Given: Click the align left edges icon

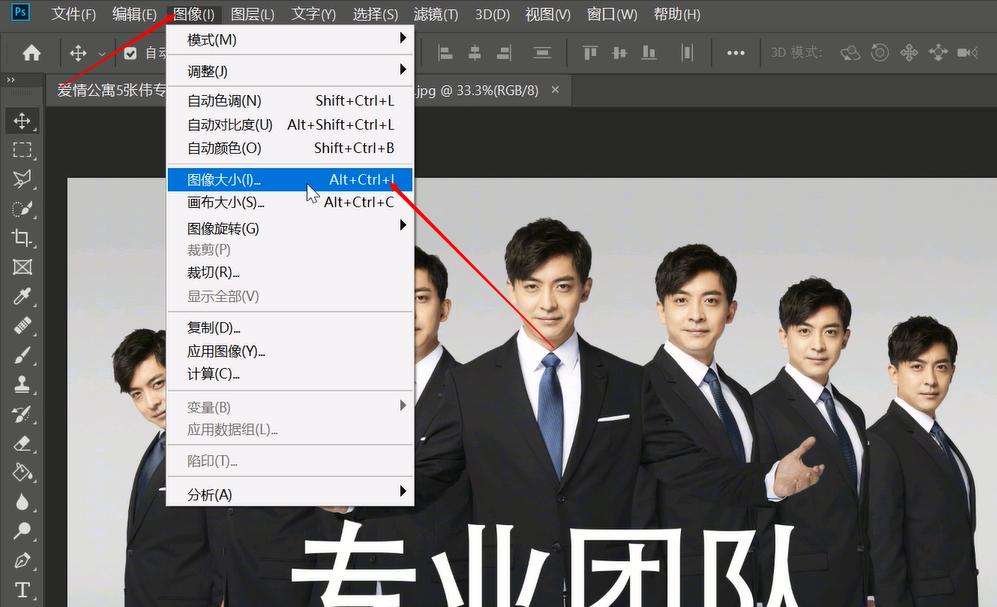Looking at the screenshot, I should coord(444,51).
